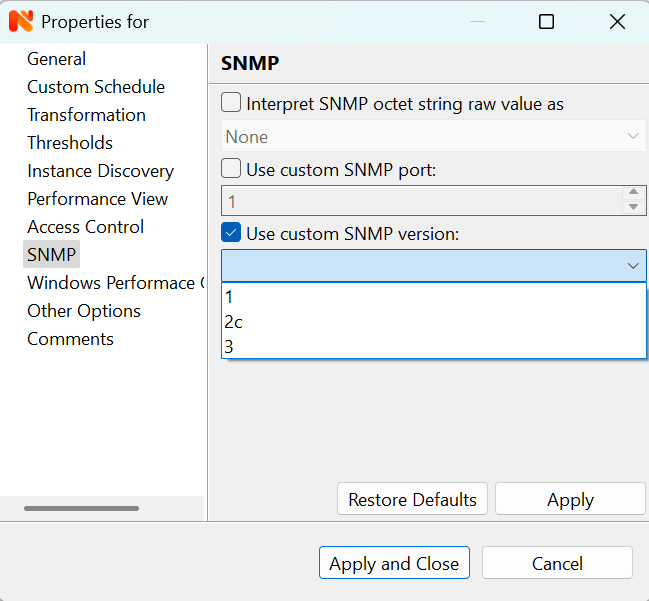Open the General properties page
649x601 pixels.
pos(56,59)
